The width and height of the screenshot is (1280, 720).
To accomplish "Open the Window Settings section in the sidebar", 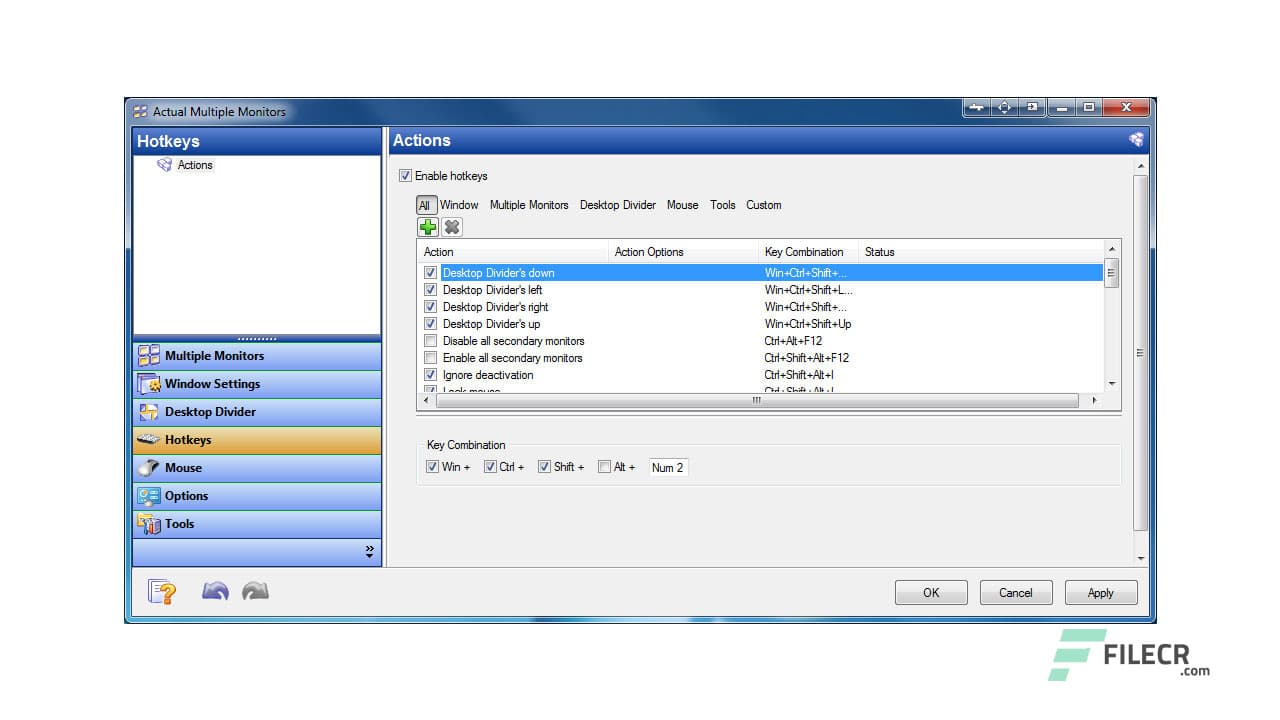I will tap(257, 384).
